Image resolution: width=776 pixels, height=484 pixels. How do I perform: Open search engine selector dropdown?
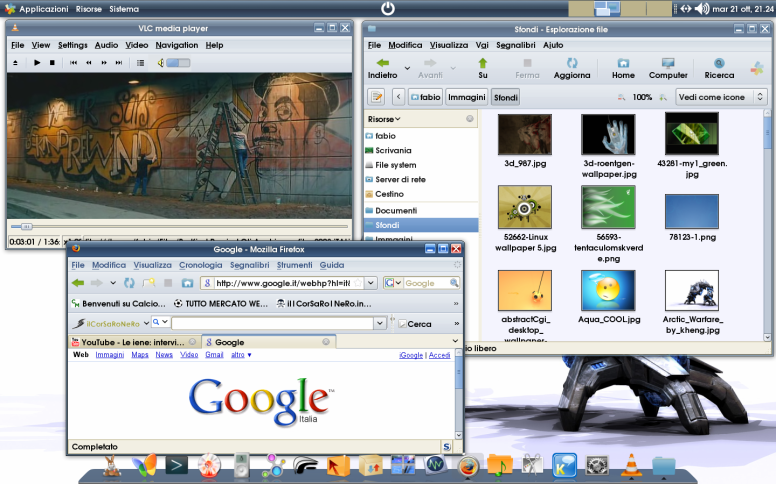point(393,283)
